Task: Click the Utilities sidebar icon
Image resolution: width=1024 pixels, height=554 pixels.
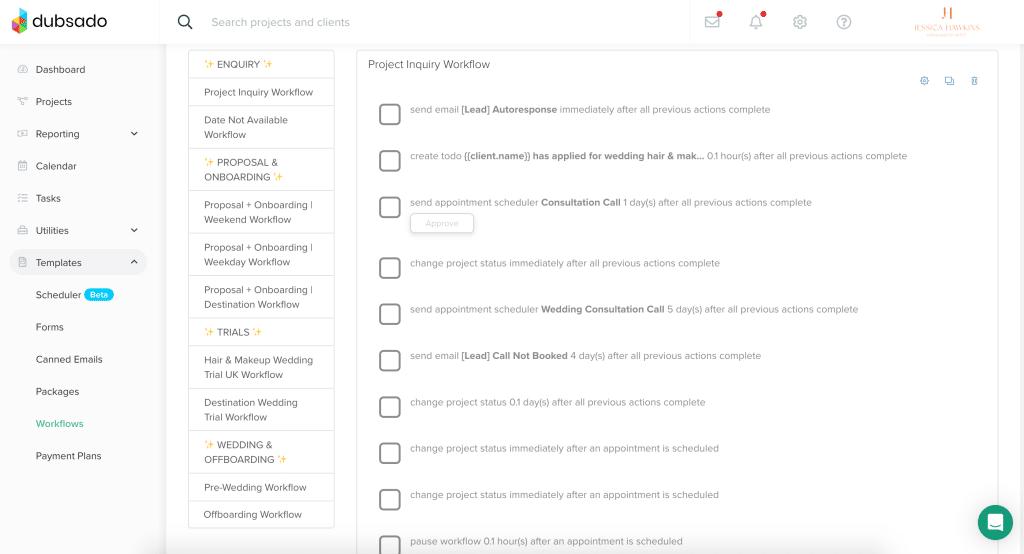Action: tap(23, 230)
